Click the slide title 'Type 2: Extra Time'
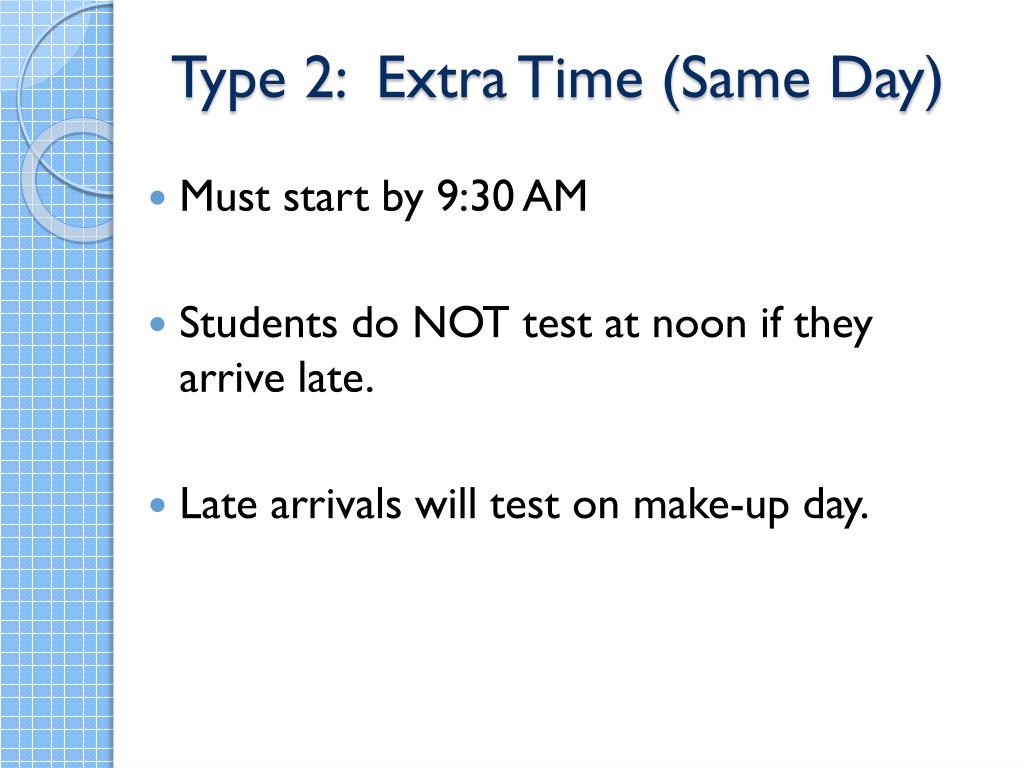 [x=556, y=81]
